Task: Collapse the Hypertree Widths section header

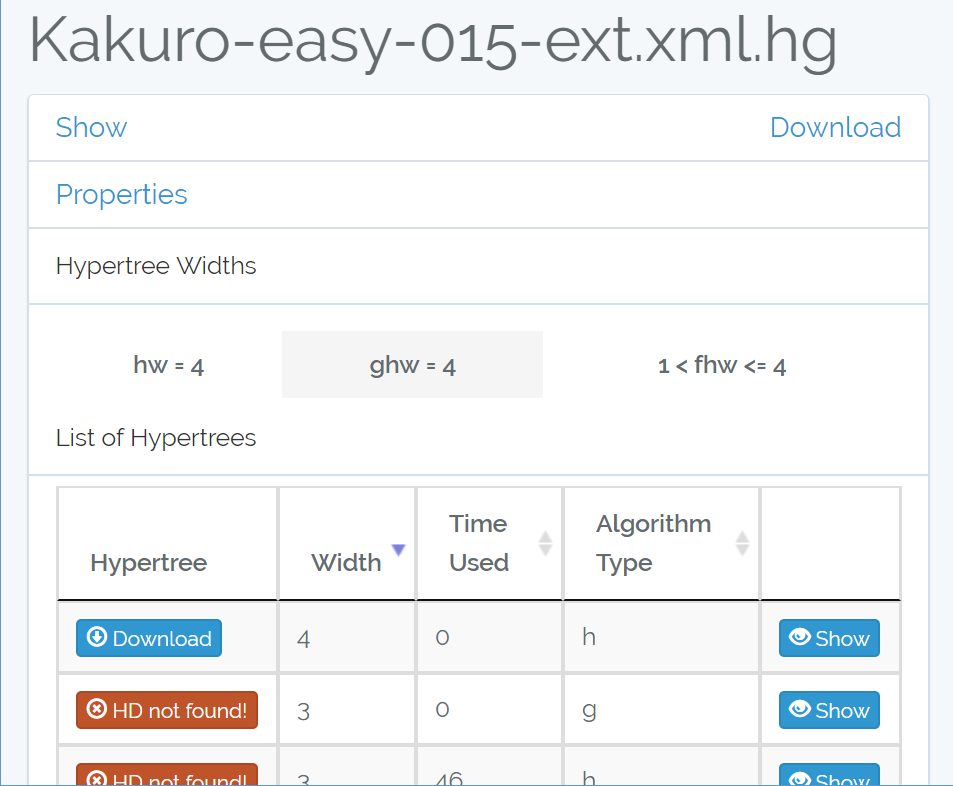Action: point(156,266)
